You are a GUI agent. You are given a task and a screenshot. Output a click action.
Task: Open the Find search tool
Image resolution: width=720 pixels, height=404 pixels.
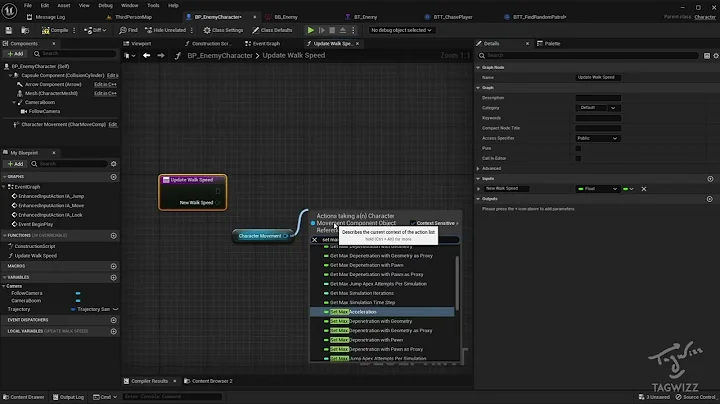click(x=129, y=30)
